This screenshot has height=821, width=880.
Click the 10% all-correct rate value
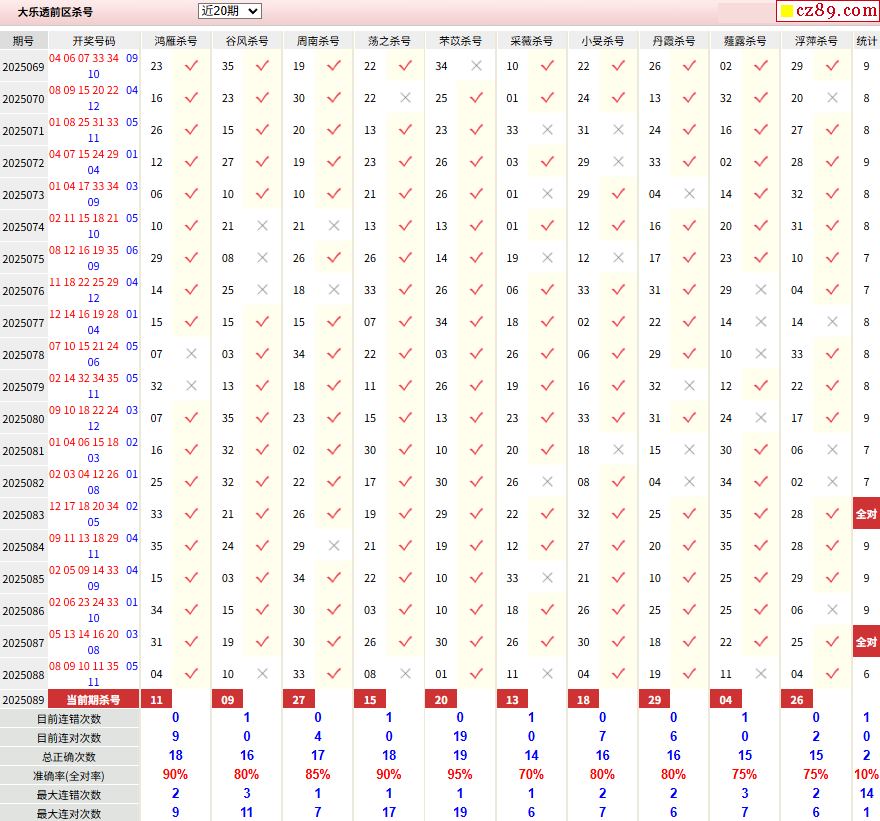pos(867,774)
